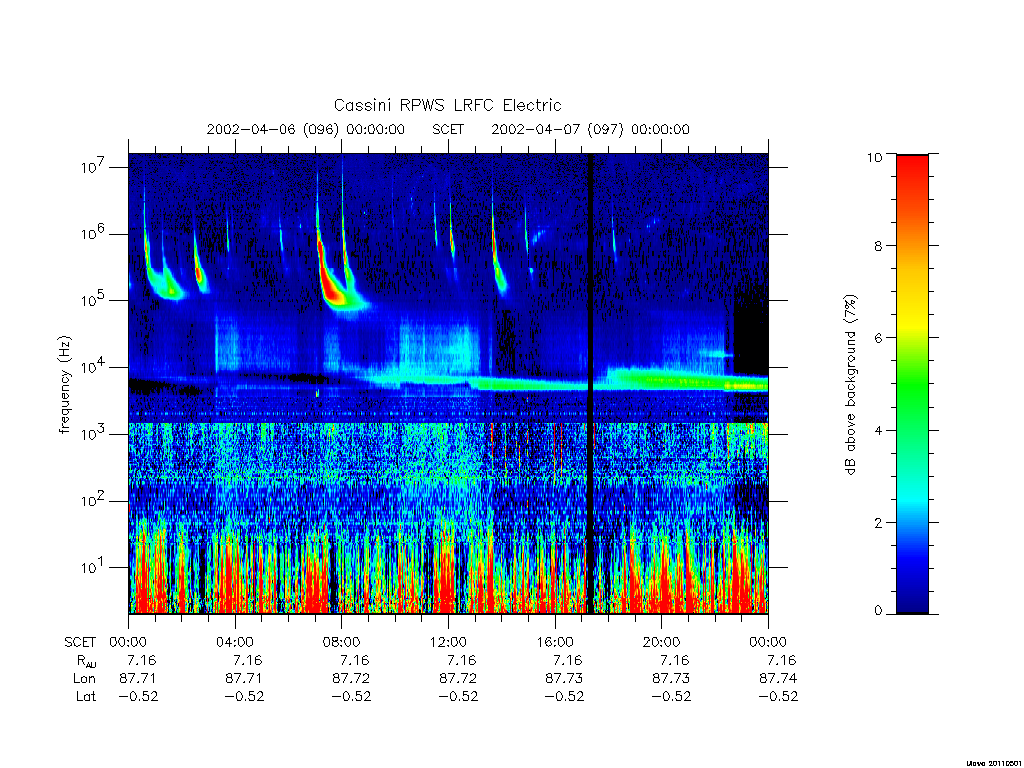Click the latitude -0.52 under 20:00
Image resolution: width=1024 pixels, height=768 pixels.
click(671, 697)
